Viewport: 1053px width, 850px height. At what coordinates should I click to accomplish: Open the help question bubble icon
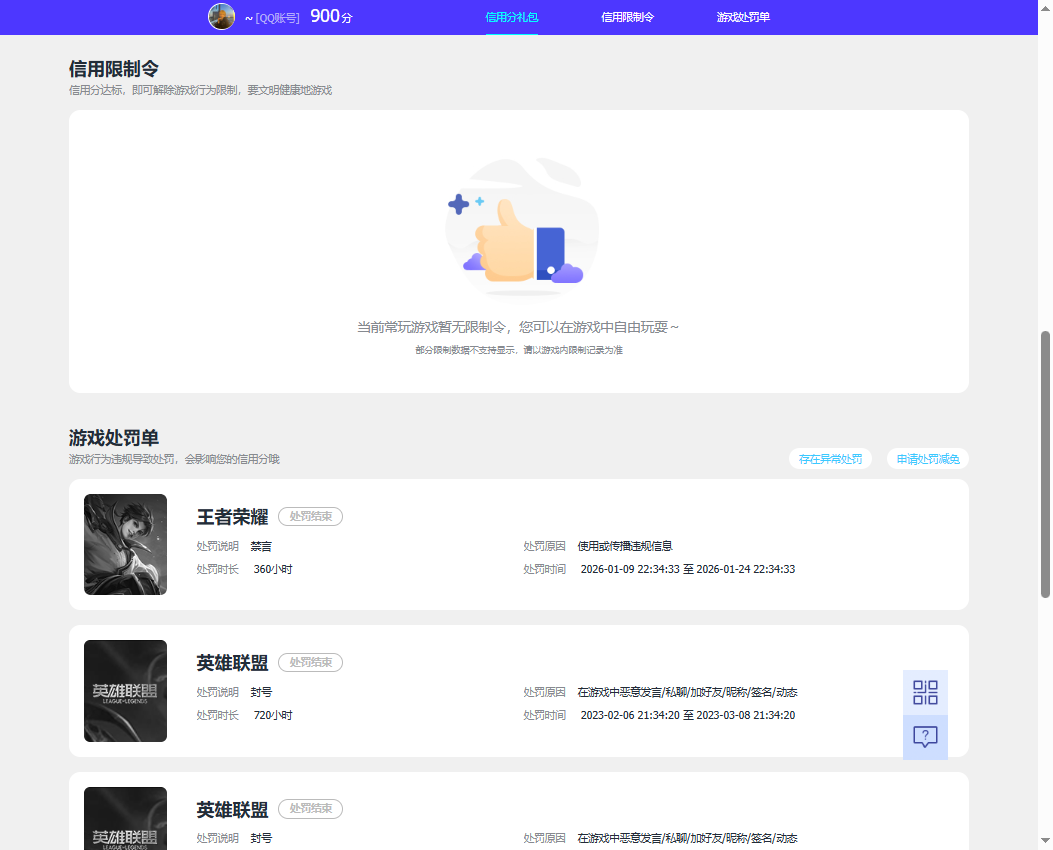click(925, 737)
